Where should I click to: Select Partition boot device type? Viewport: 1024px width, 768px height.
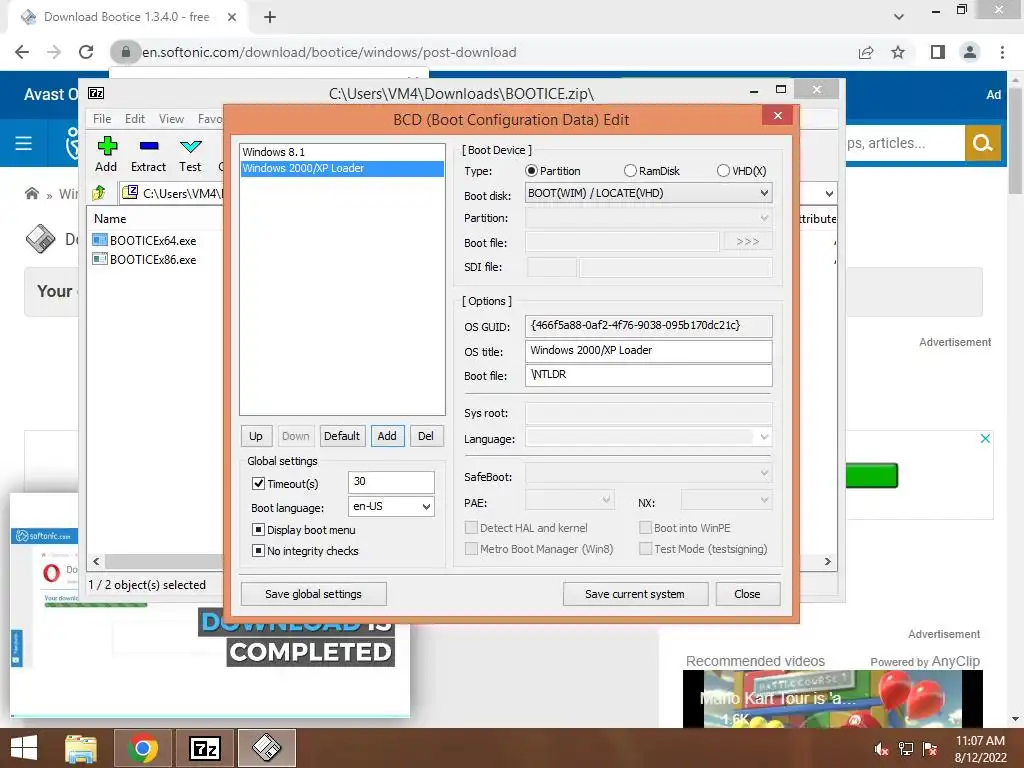coord(532,170)
